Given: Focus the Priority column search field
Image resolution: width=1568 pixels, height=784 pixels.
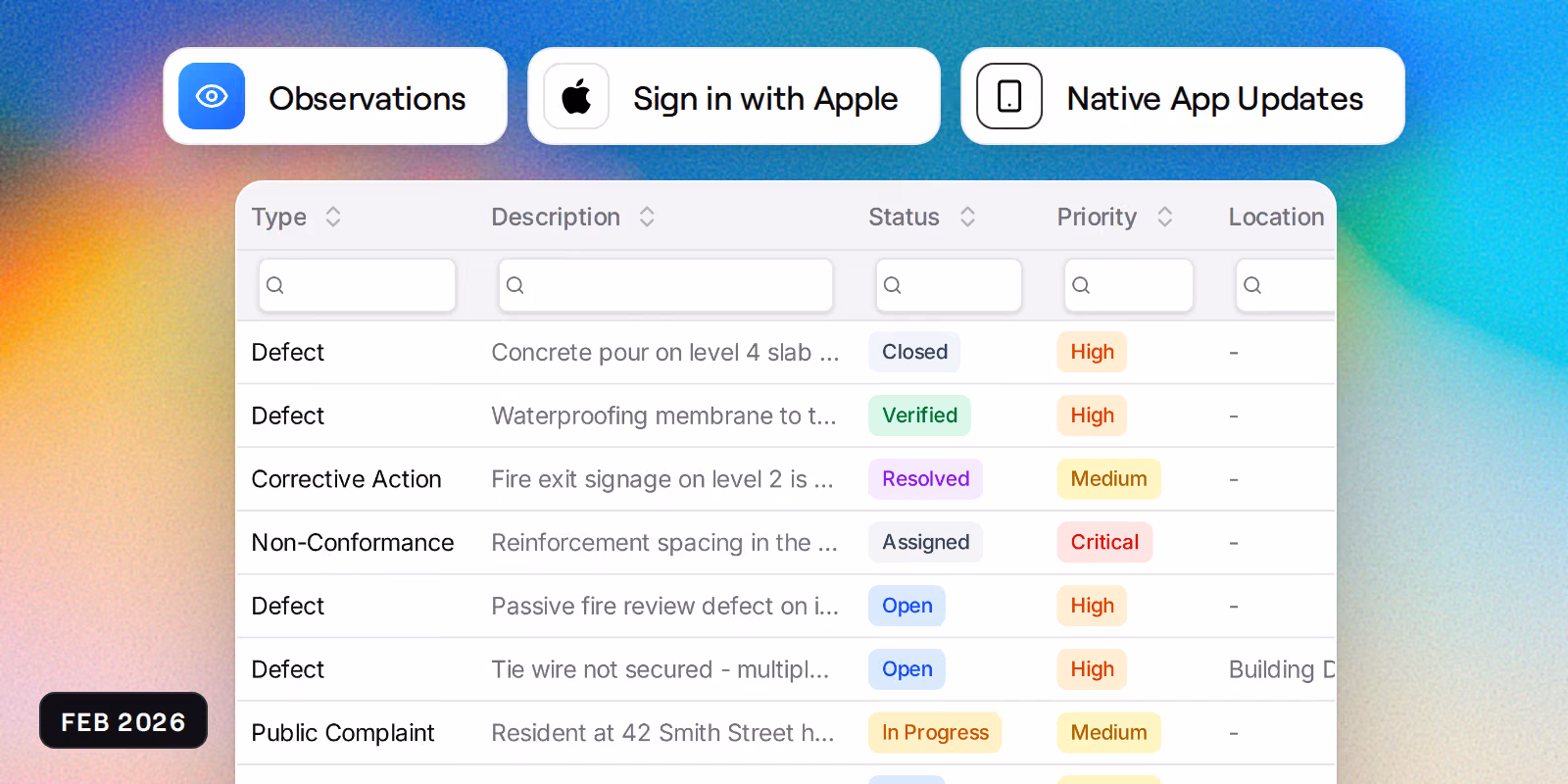Looking at the screenshot, I should coord(1129,285).
